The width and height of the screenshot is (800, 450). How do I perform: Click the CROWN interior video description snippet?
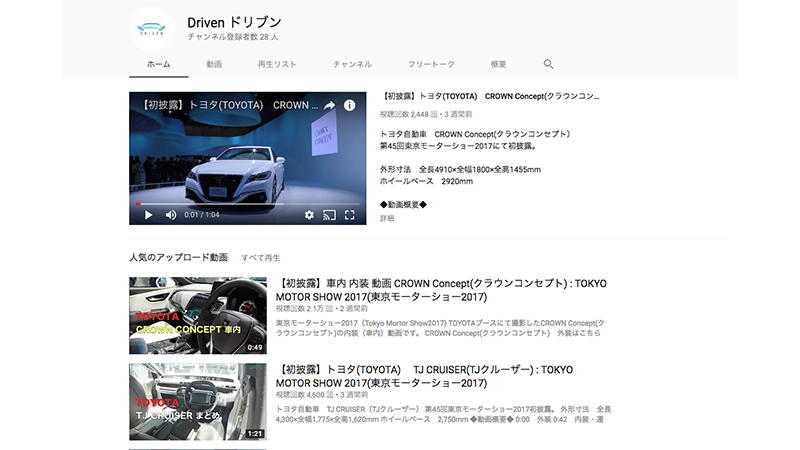click(x=440, y=328)
